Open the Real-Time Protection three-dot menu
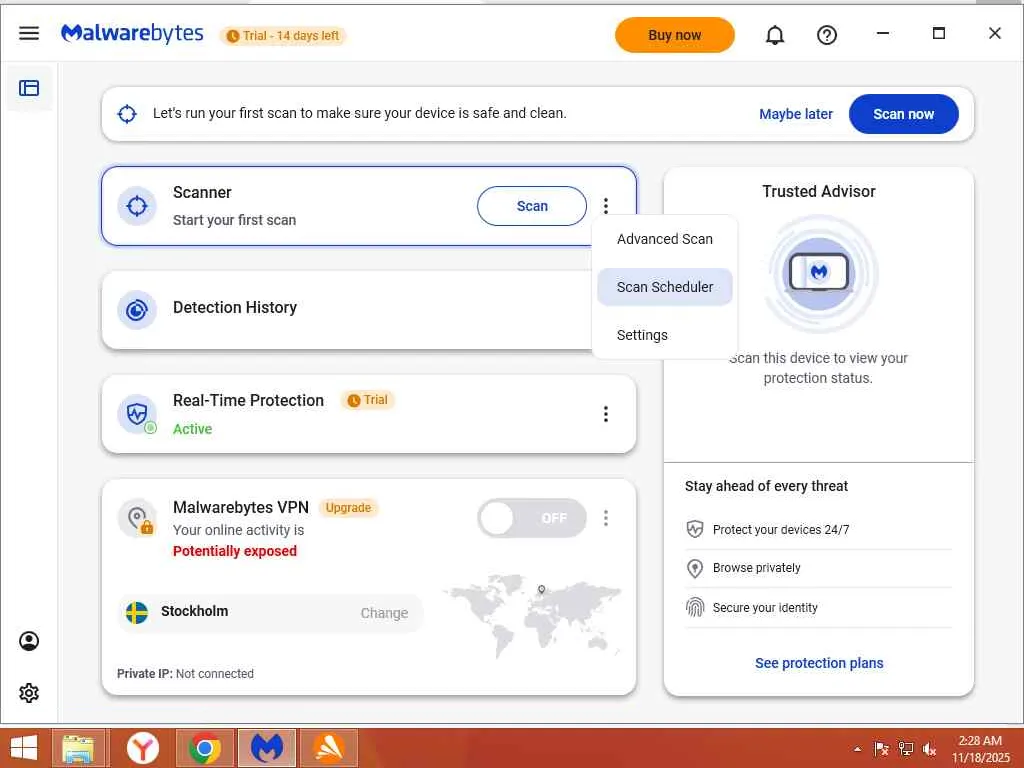Screen dimensions: 1024x768 click(606, 414)
